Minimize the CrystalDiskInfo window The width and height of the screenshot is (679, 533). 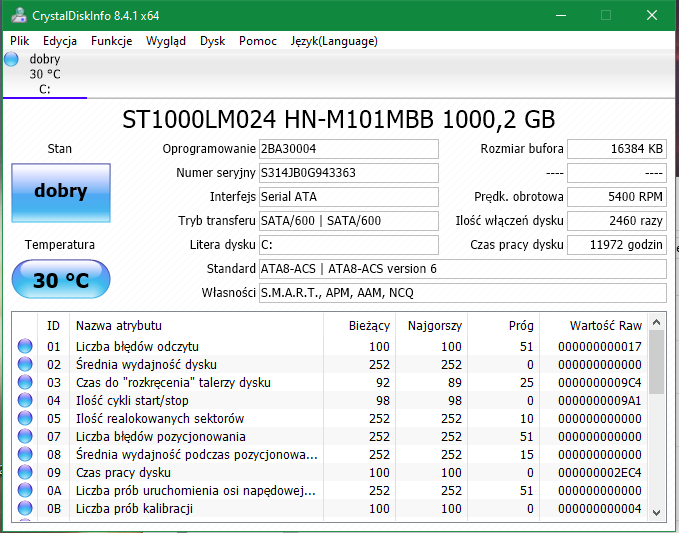(x=561, y=16)
